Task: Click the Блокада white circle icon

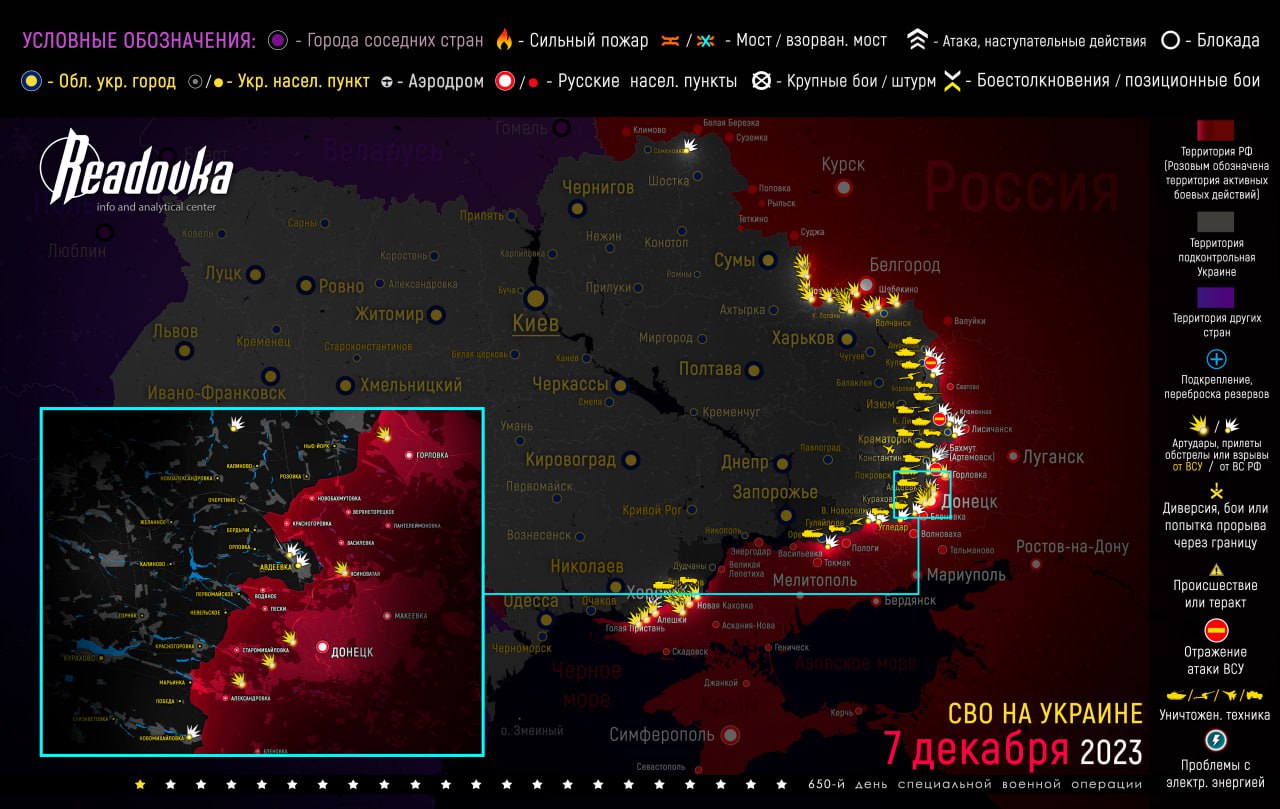Action: pos(1170,41)
